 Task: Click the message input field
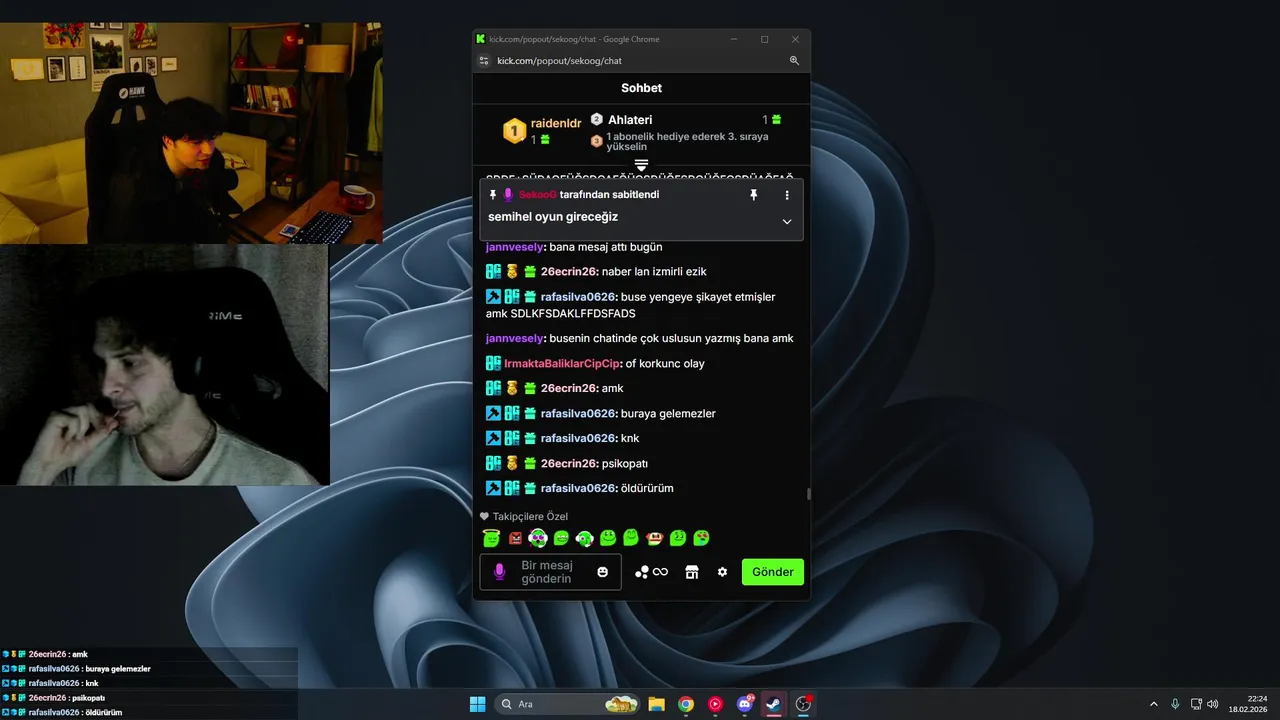pyautogui.click(x=550, y=572)
